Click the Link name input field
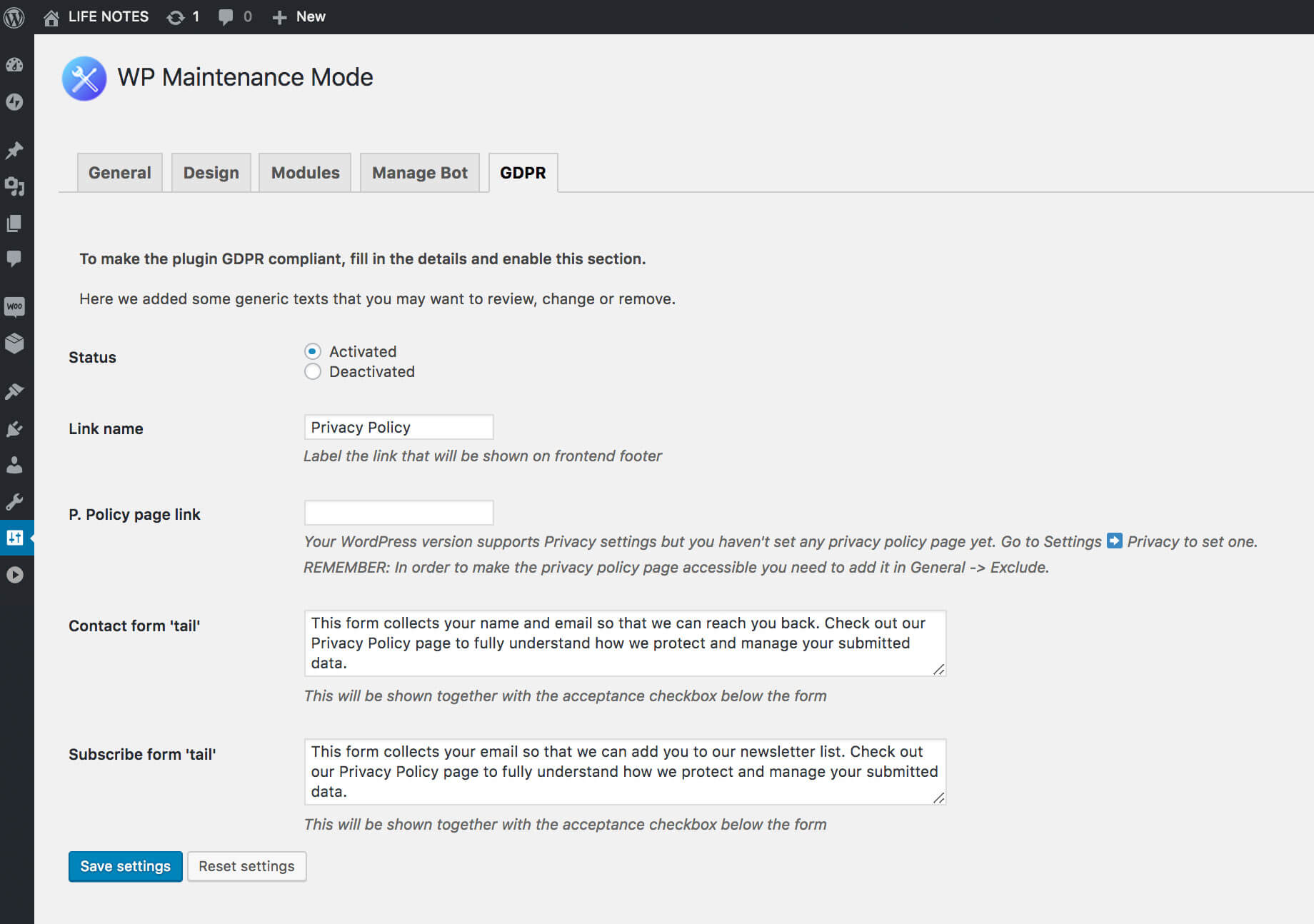Viewport: 1314px width, 924px height. (398, 427)
